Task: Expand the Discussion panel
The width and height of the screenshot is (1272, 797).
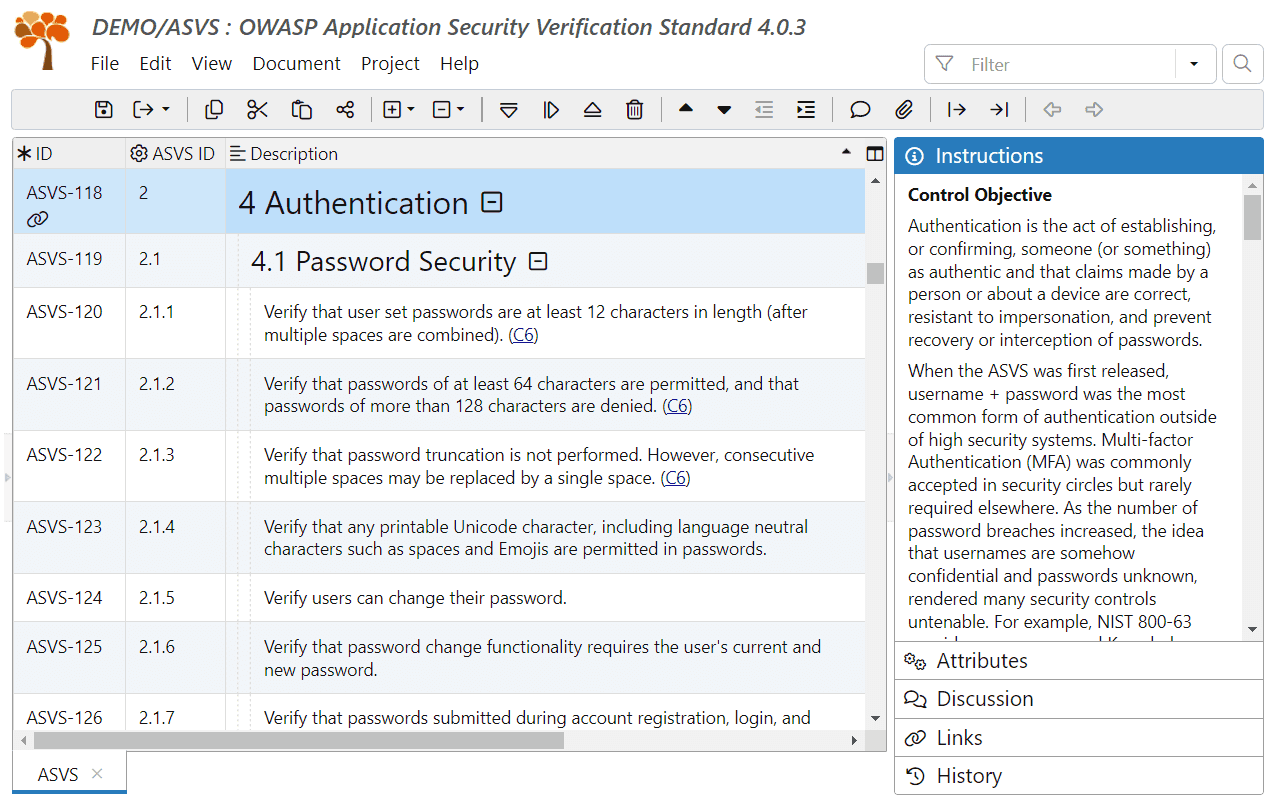Action: [x=1079, y=699]
